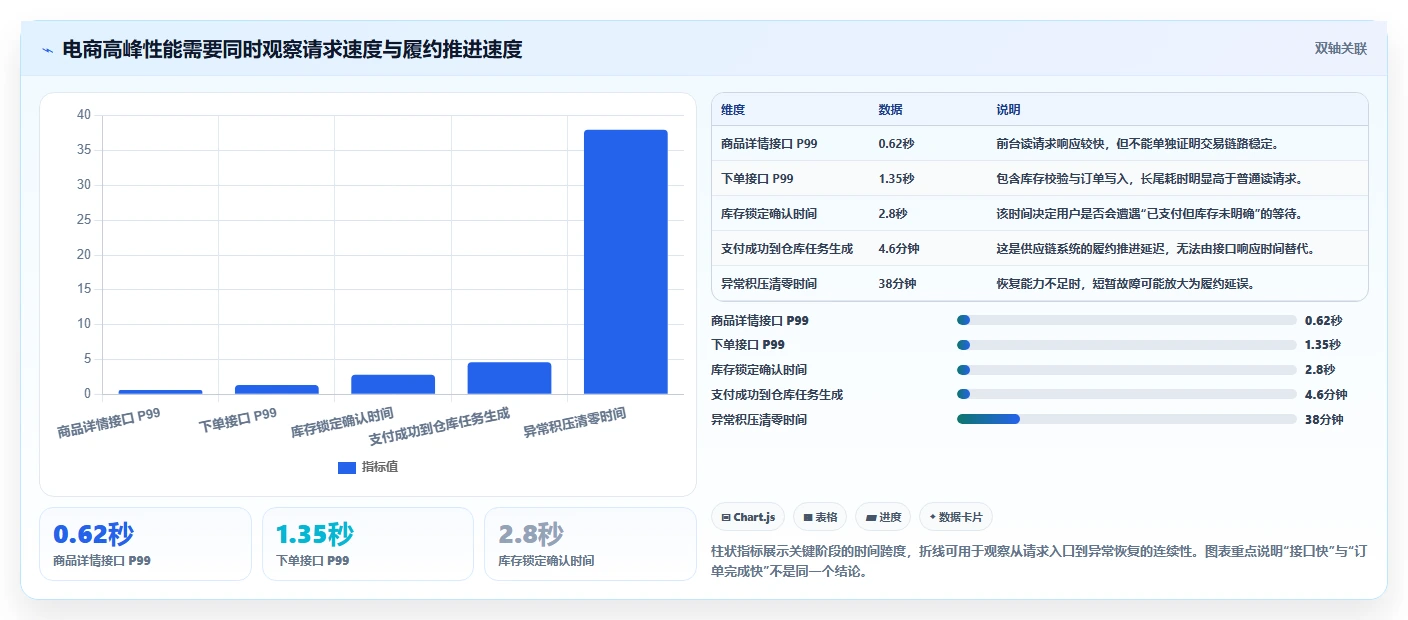The width and height of the screenshot is (1408, 620).
Task: Click the 异常积压清零时间 bar in chart
Action: tap(626, 262)
